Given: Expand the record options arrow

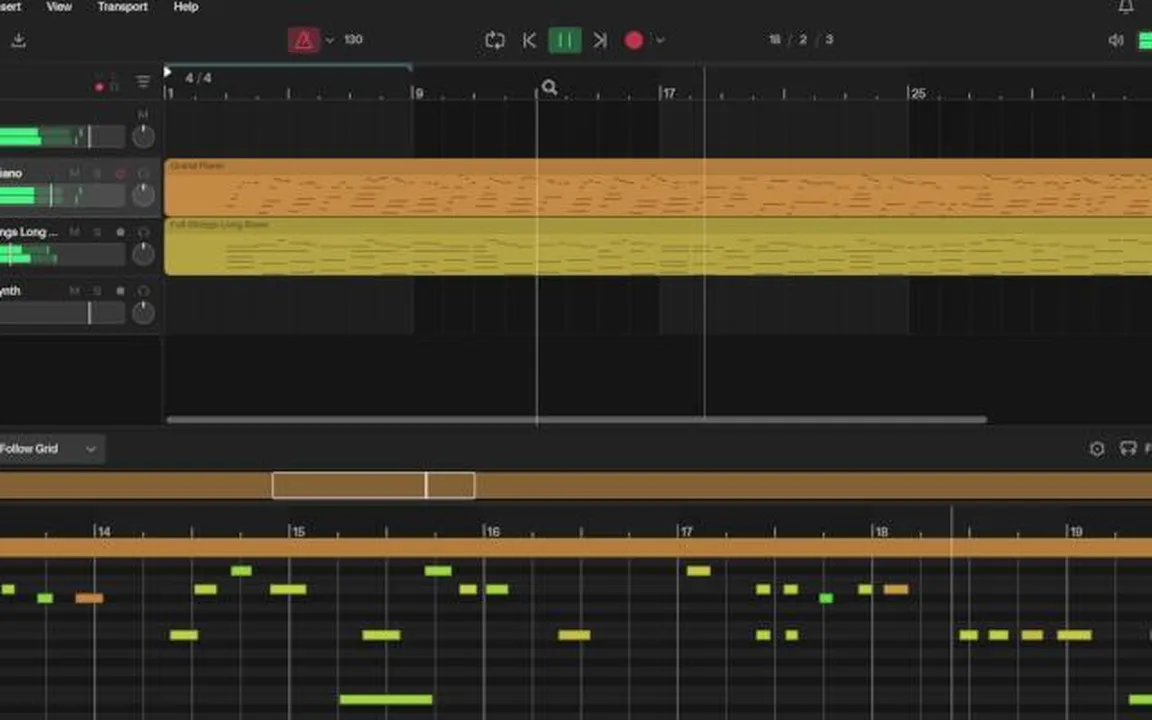Looking at the screenshot, I should pos(660,40).
